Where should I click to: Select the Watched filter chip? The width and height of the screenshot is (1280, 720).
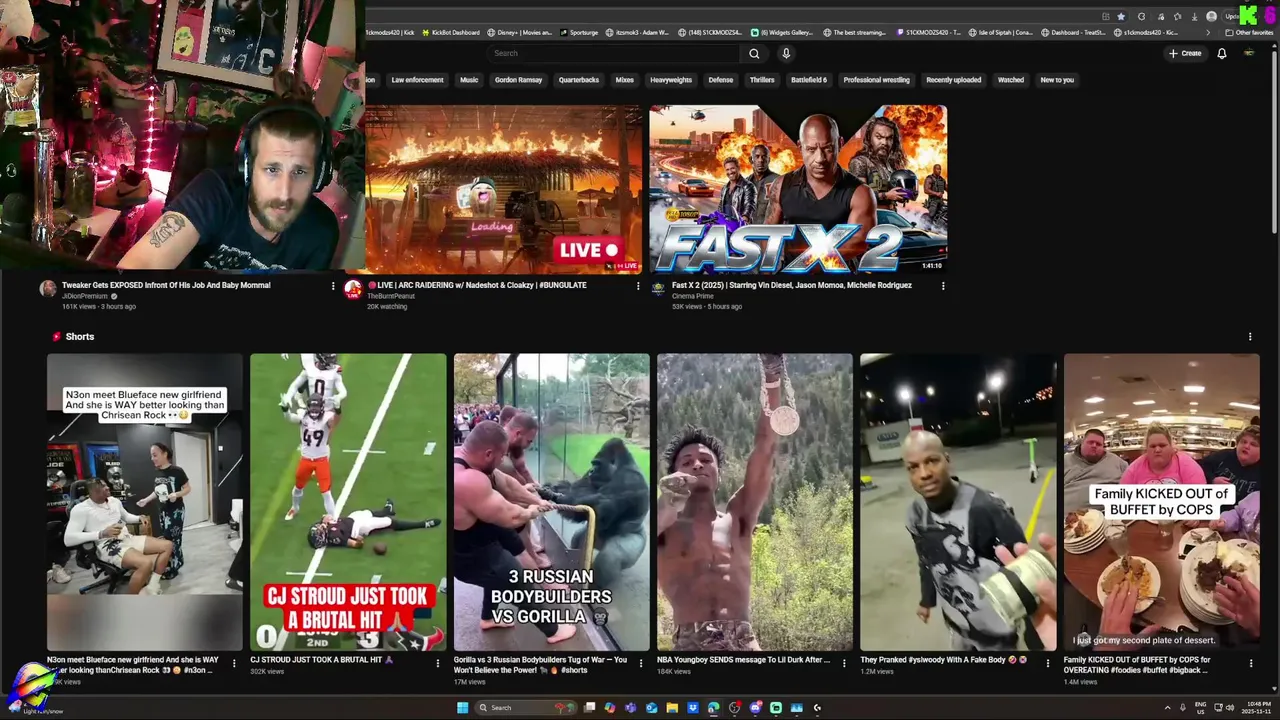1011,80
